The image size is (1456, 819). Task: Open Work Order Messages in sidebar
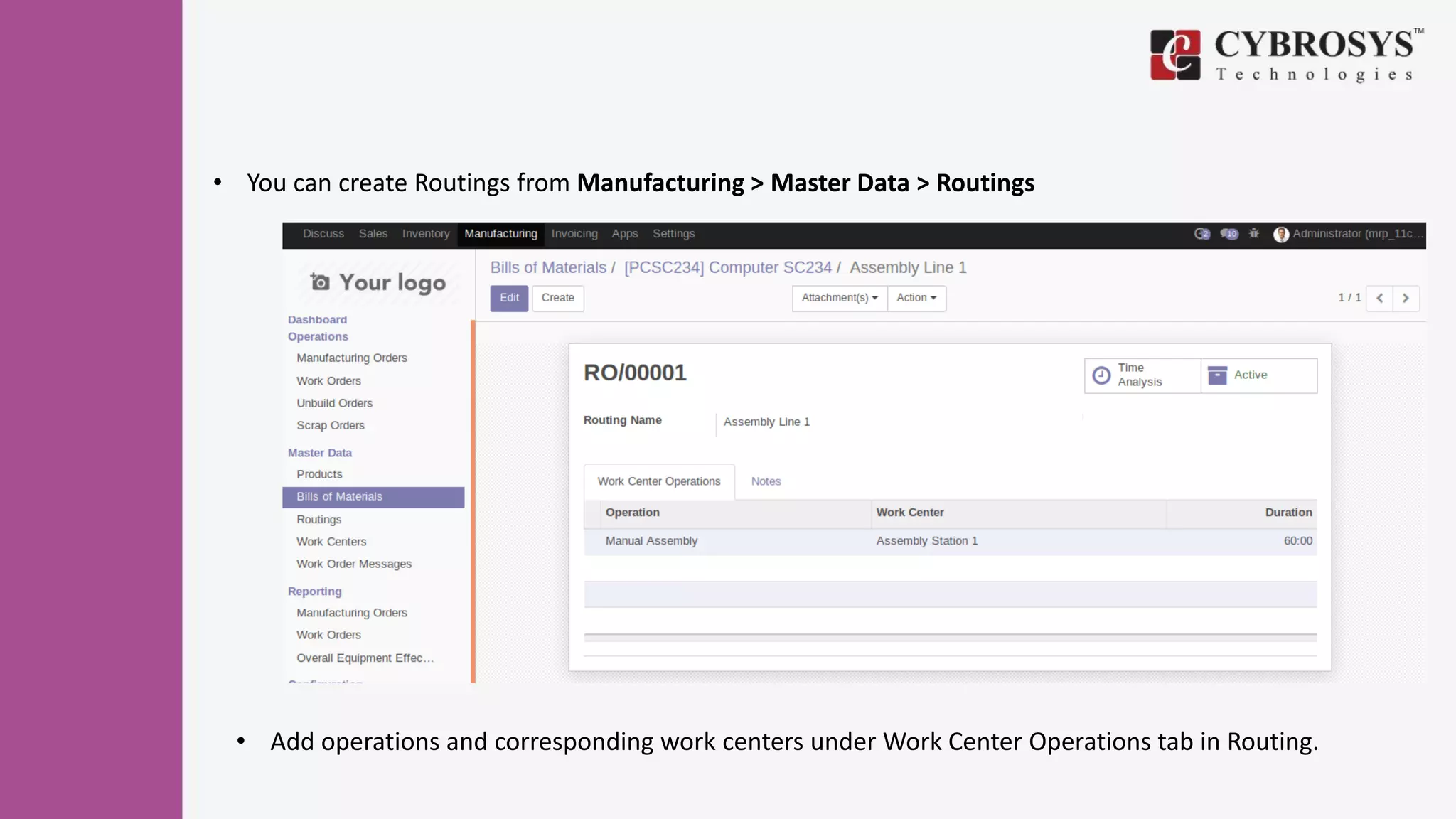pos(354,564)
